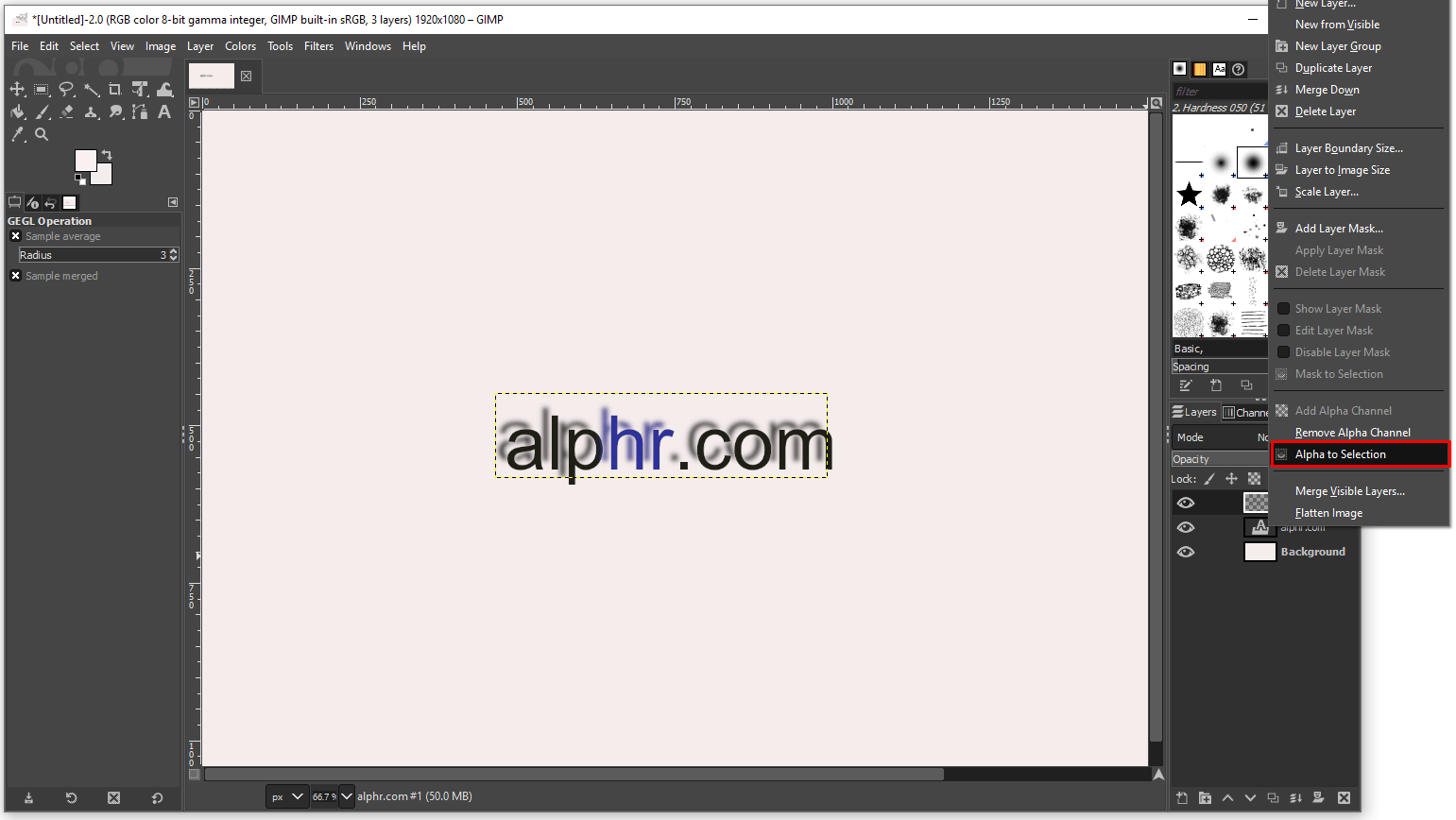This screenshot has height=820, width=1456.
Task: Select the Move tool in toolbox
Action: point(17,90)
